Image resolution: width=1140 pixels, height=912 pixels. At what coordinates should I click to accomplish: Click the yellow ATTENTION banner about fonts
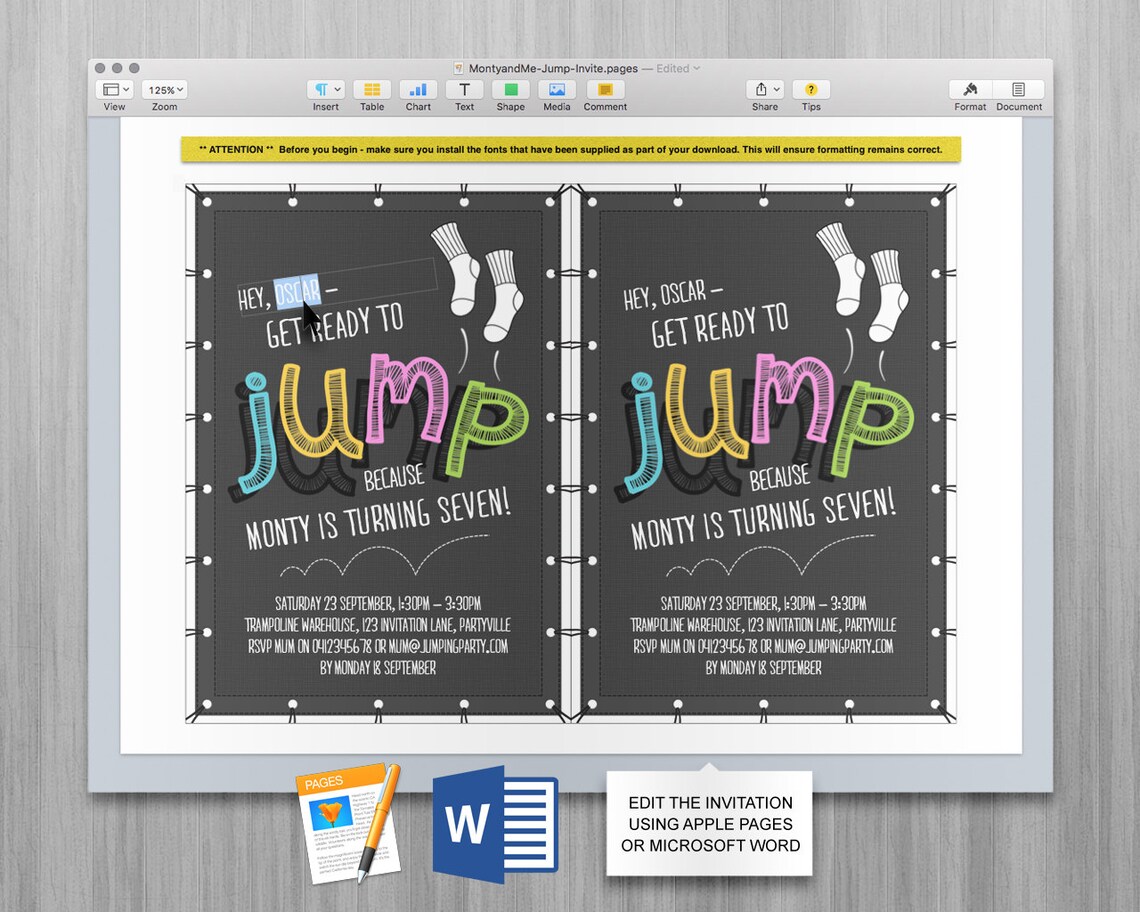pos(569,149)
